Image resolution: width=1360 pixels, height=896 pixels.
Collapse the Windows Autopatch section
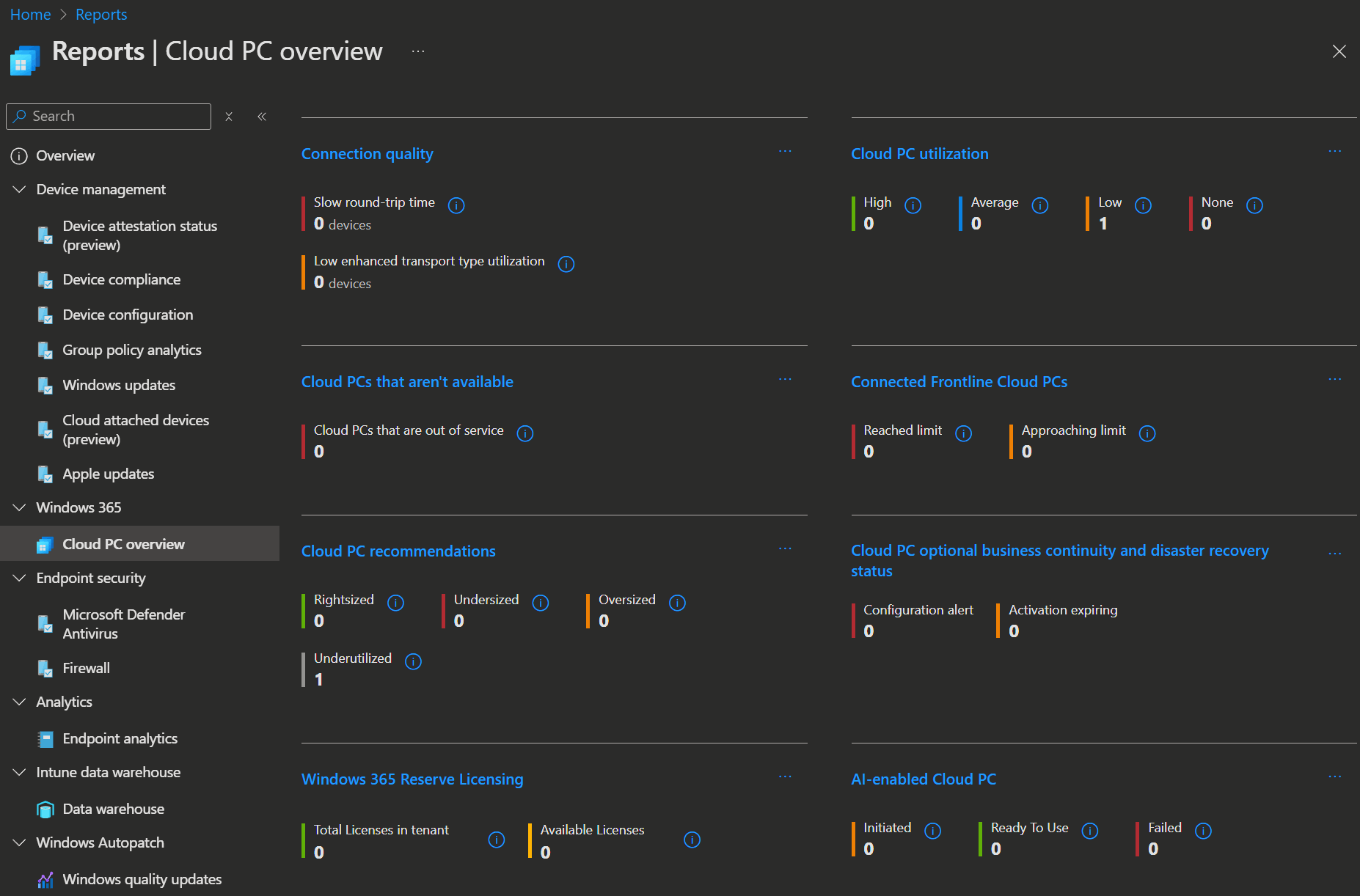pyautogui.click(x=20, y=843)
